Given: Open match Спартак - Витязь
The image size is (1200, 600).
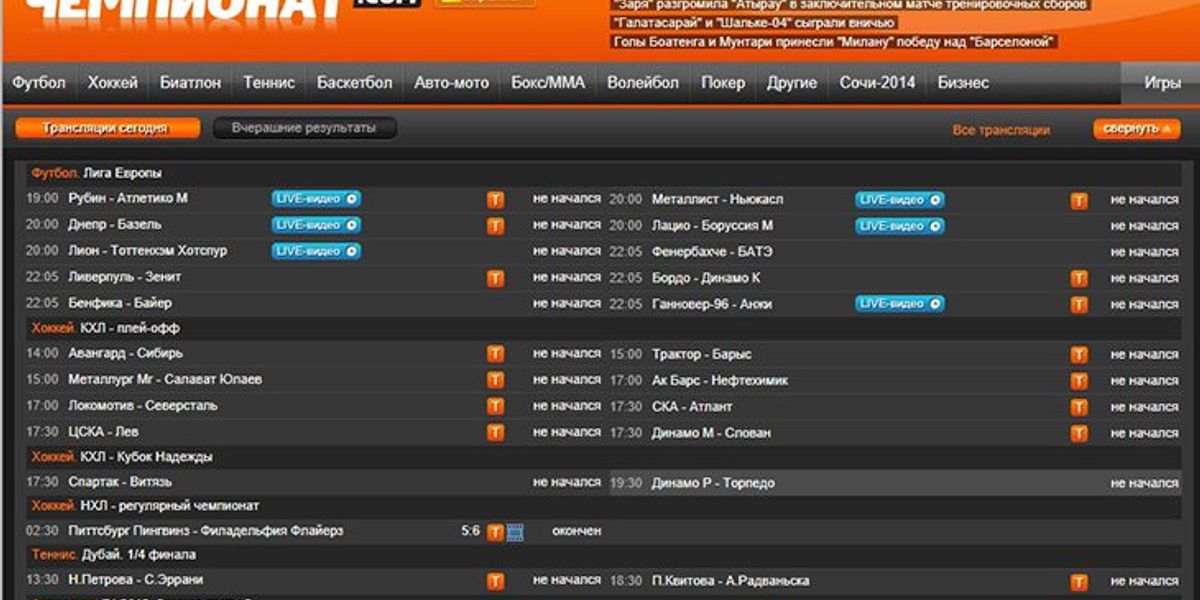Looking at the screenshot, I should tap(120, 482).
